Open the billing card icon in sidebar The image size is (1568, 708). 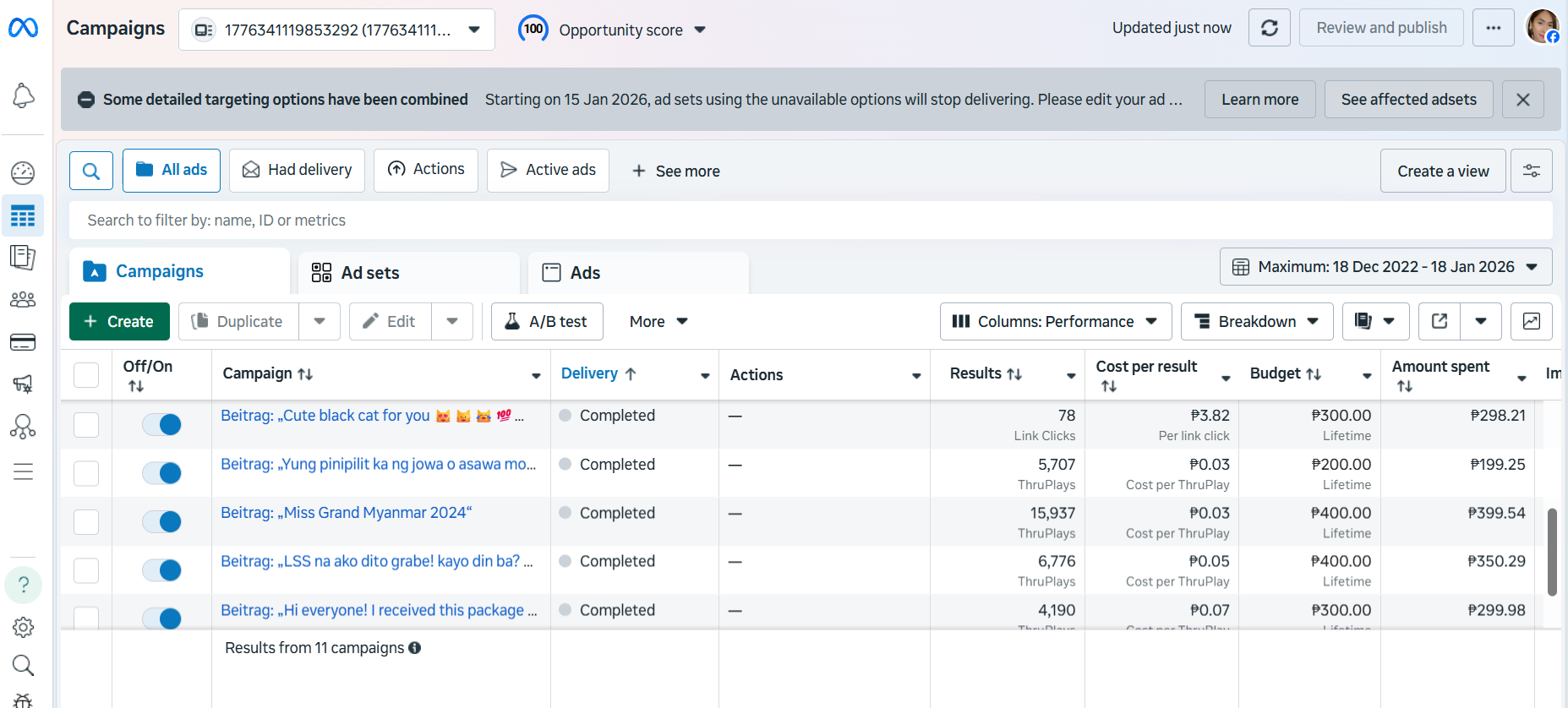point(23,342)
